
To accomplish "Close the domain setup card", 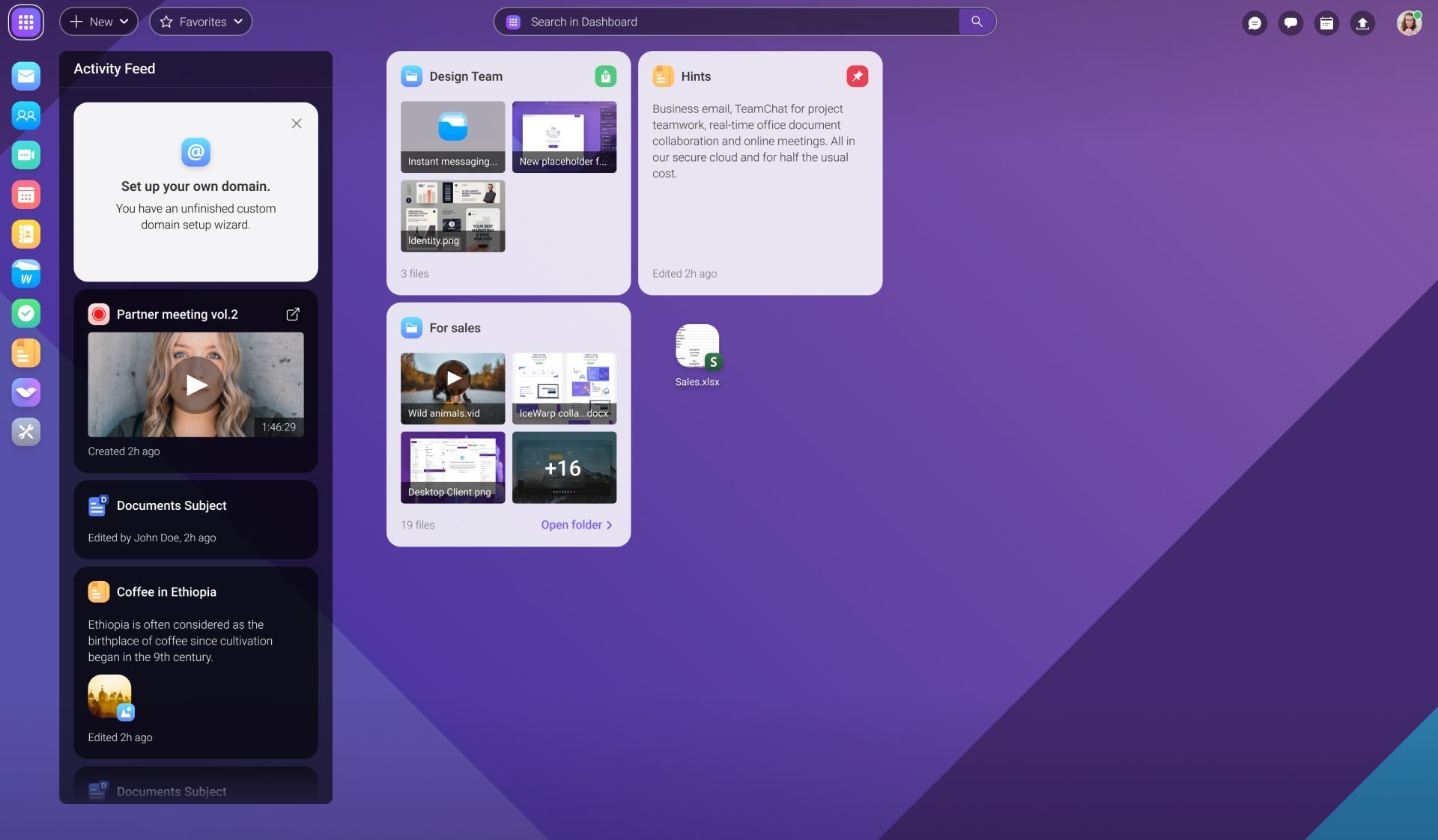I will 297,124.
